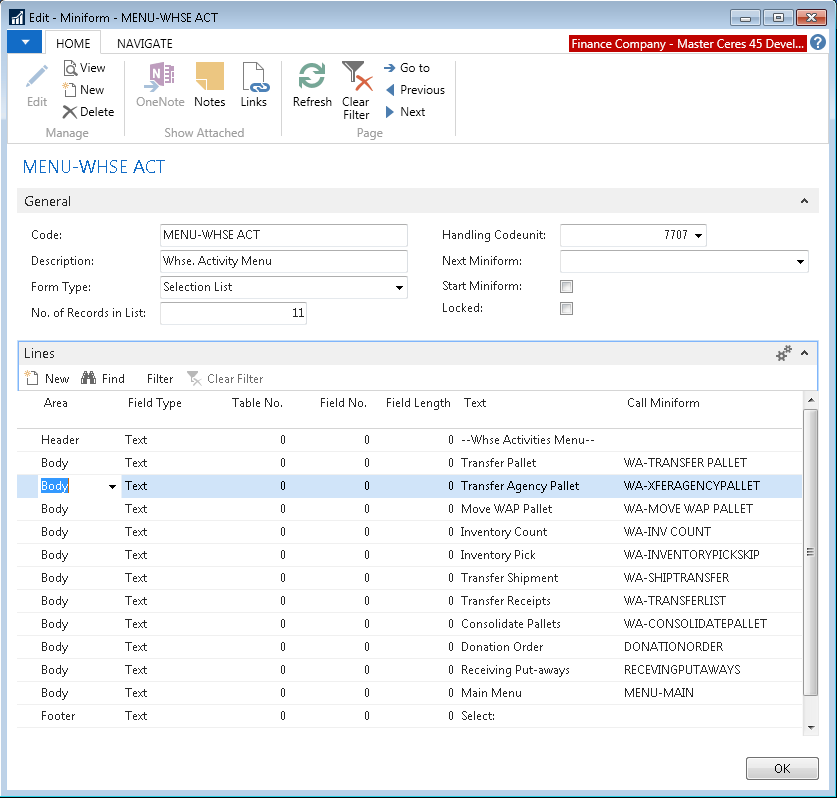Open the Next Miniform dropdown
The width and height of the screenshot is (837, 798).
pos(800,262)
